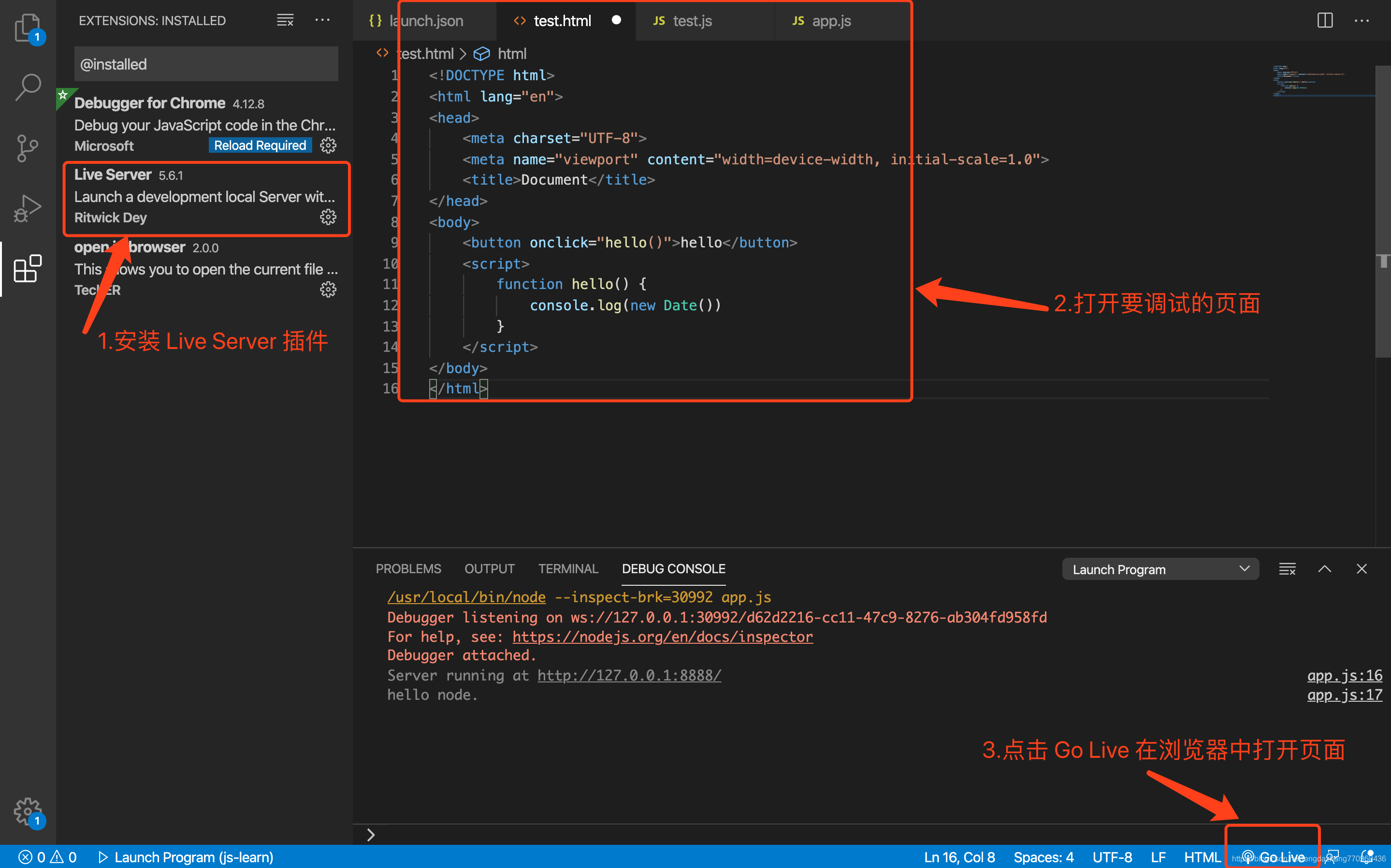
Task: Click the debug console input prompt
Action: tap(872, 835)
